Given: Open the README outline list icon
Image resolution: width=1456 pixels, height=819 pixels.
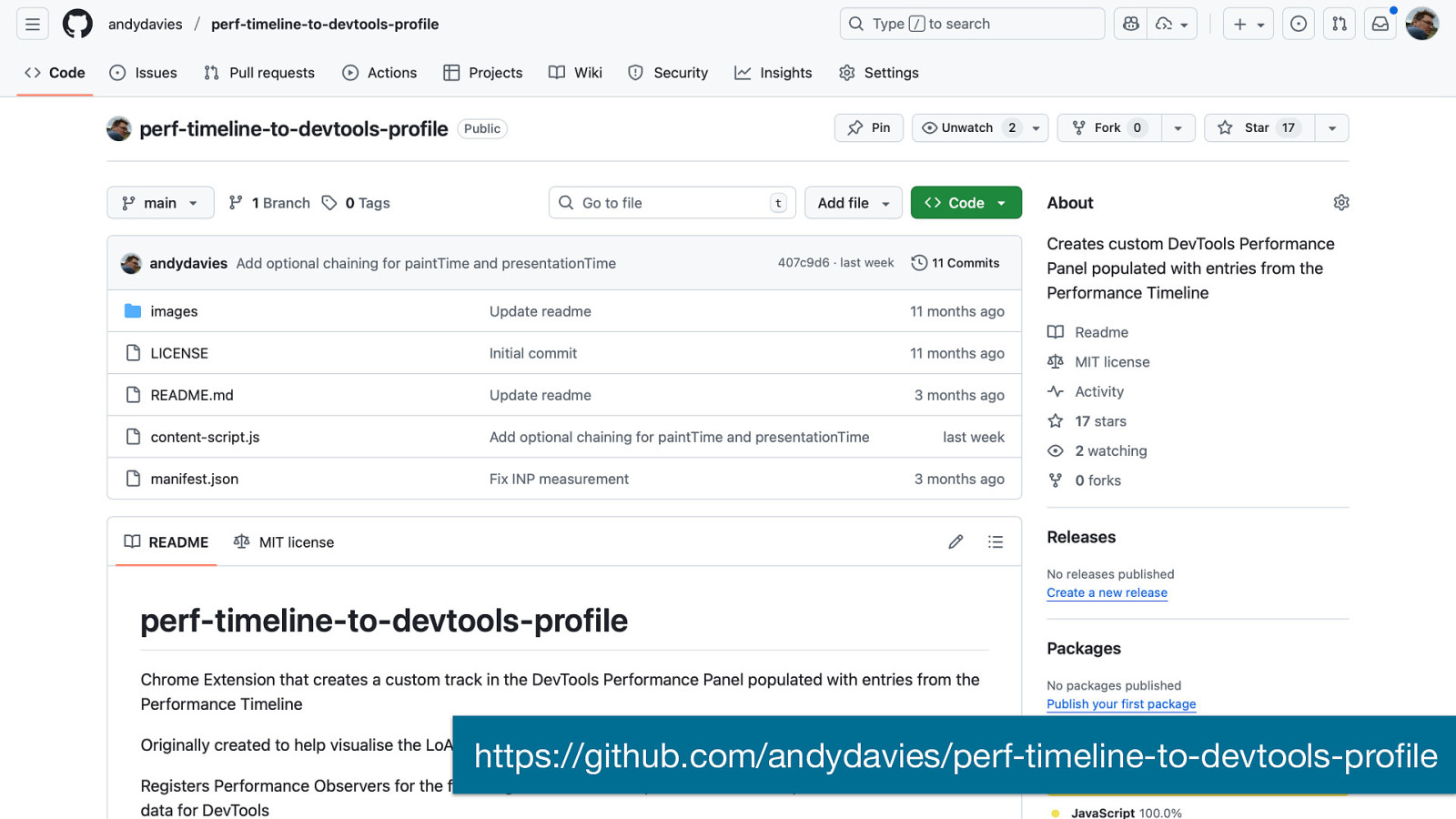Looking at the screenshot, I should 996,542.
